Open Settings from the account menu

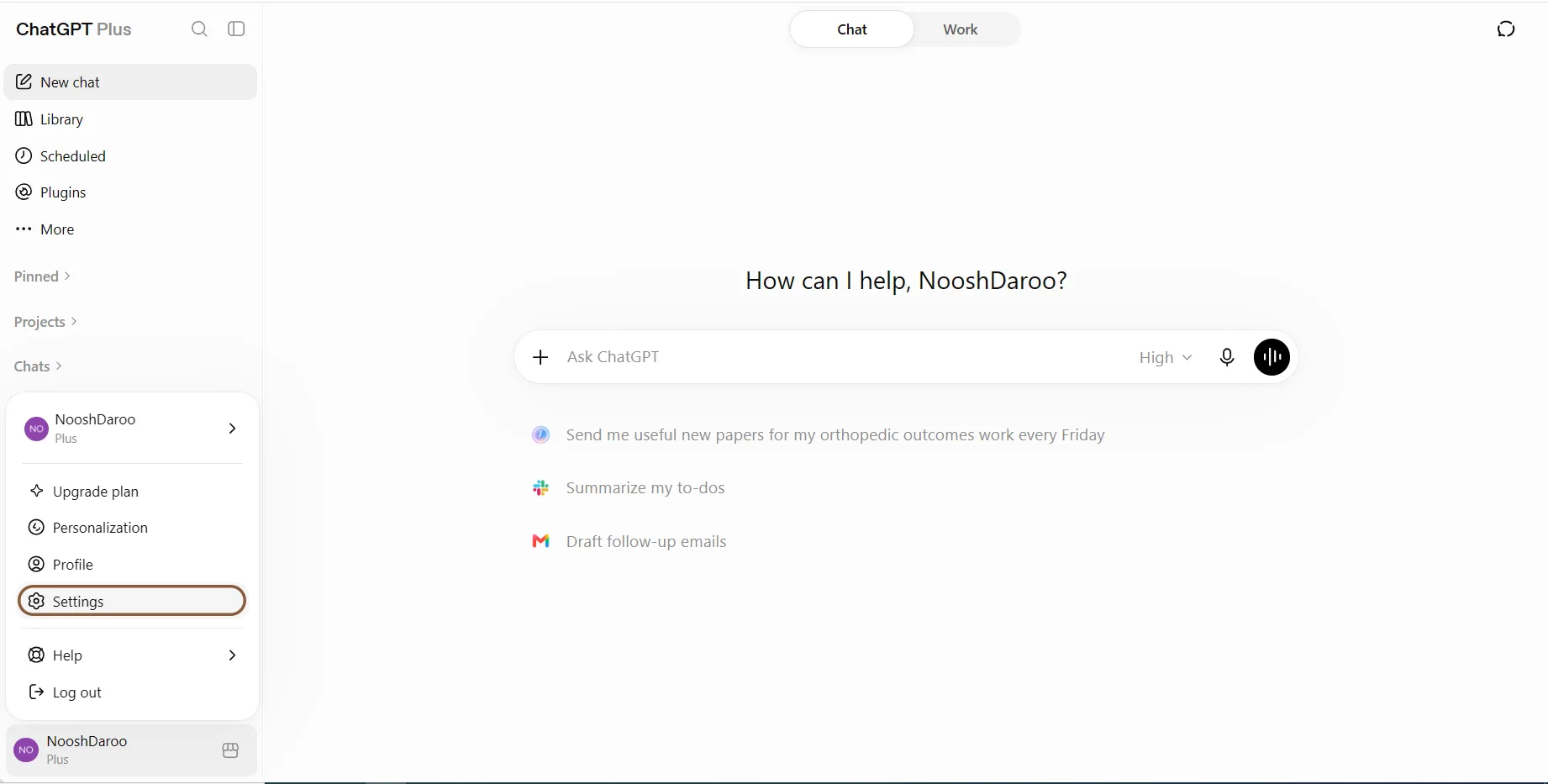132,601
